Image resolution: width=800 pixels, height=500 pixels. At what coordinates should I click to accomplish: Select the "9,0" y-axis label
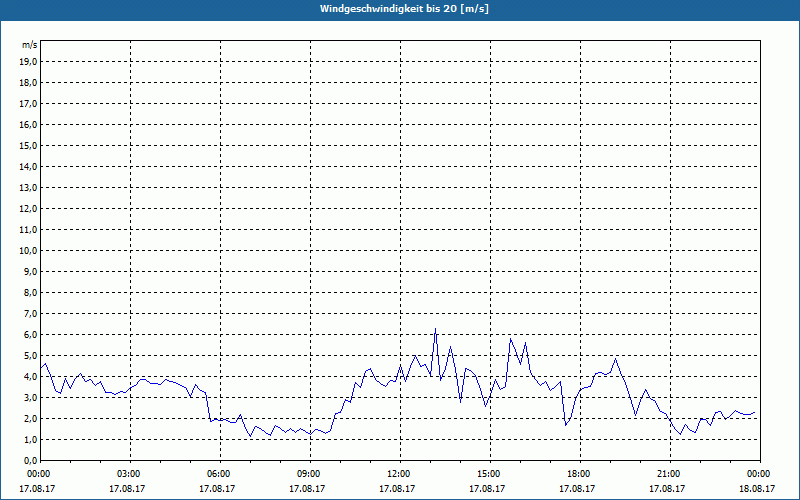coord(30,271)
